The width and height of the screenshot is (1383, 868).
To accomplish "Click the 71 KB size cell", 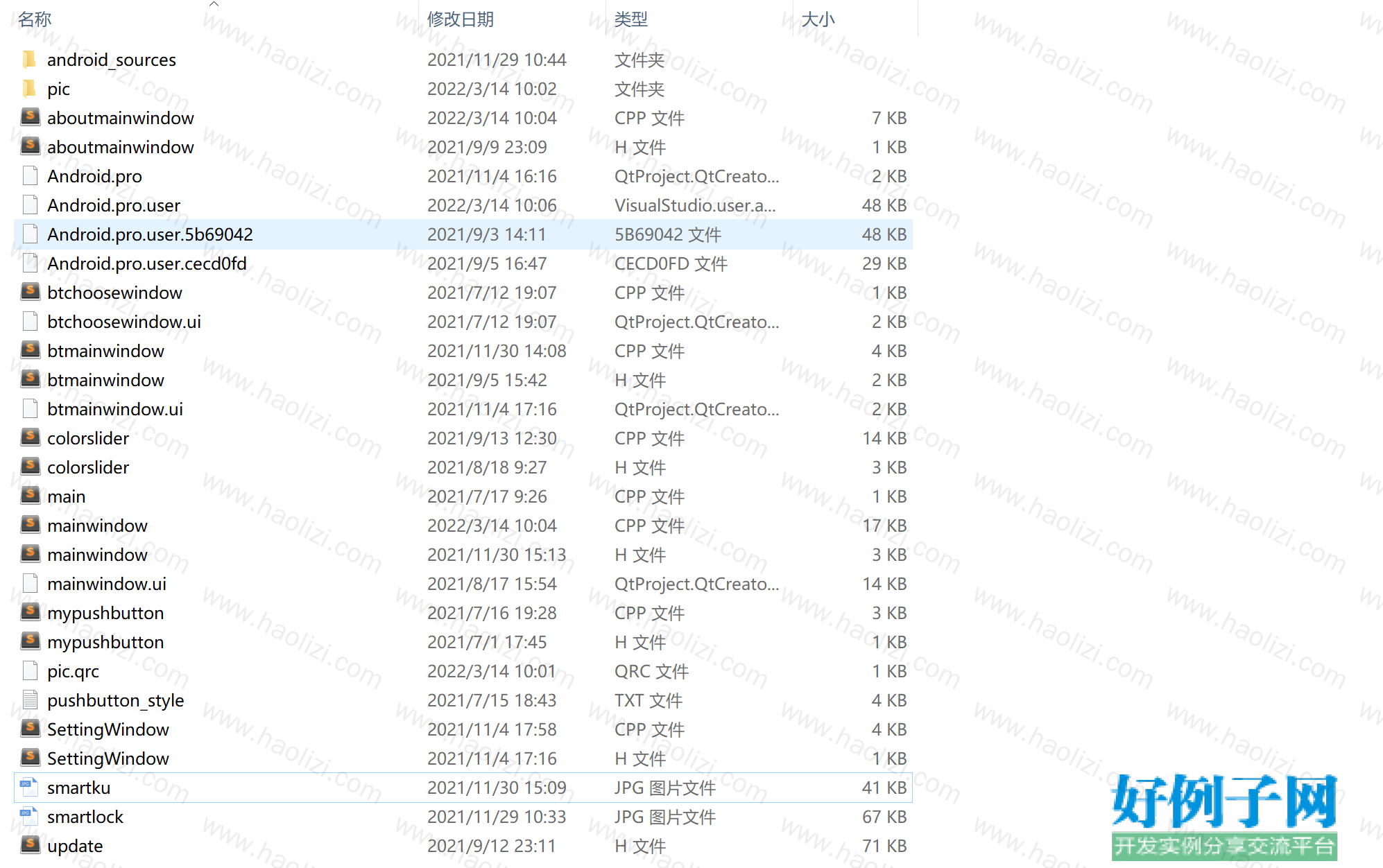I will click(884, 846).
